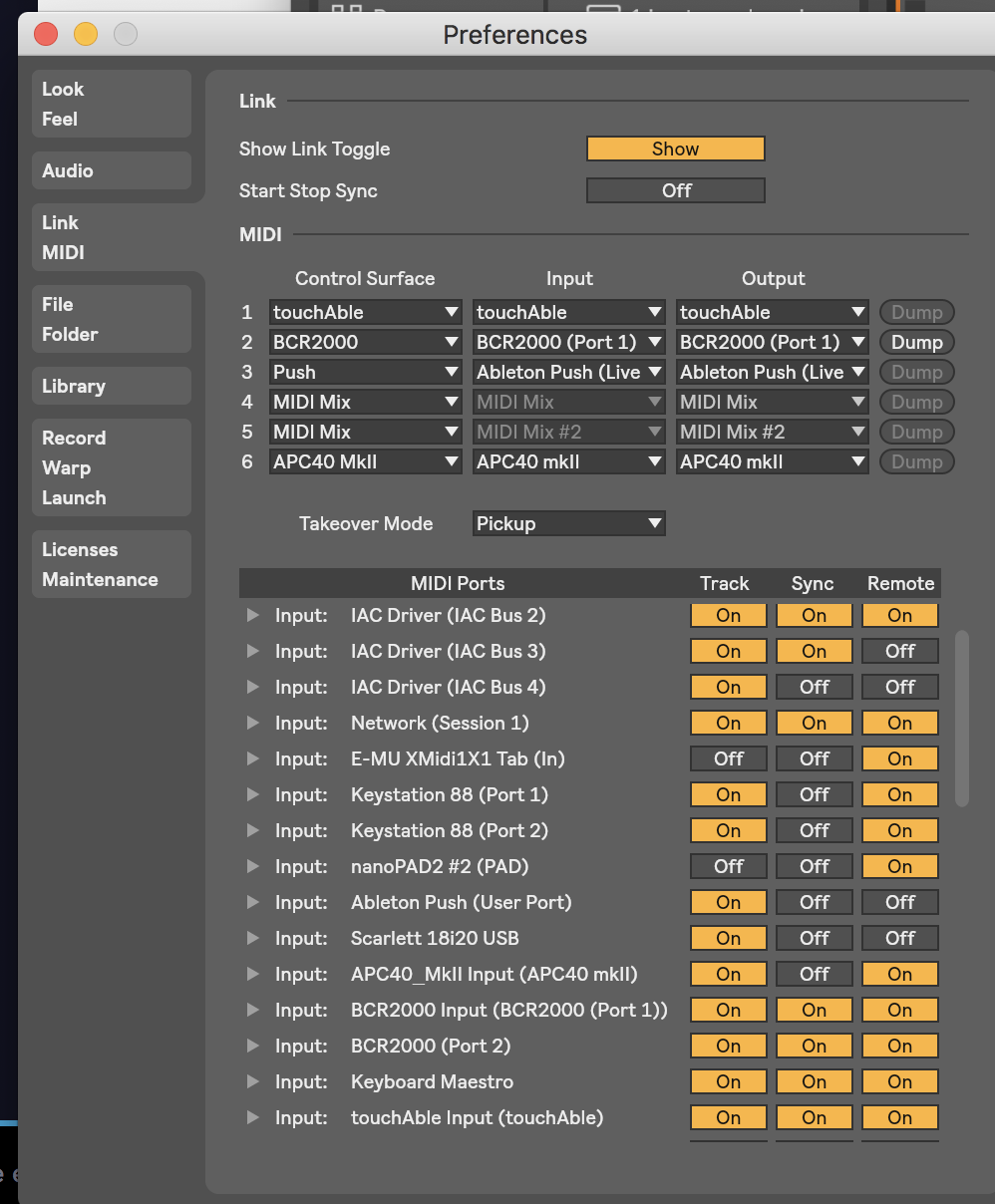This screenshot has height=1204, width=995.
Task: Open the MIDI Mix #2 Output dropdown
Action: (773, 432)
